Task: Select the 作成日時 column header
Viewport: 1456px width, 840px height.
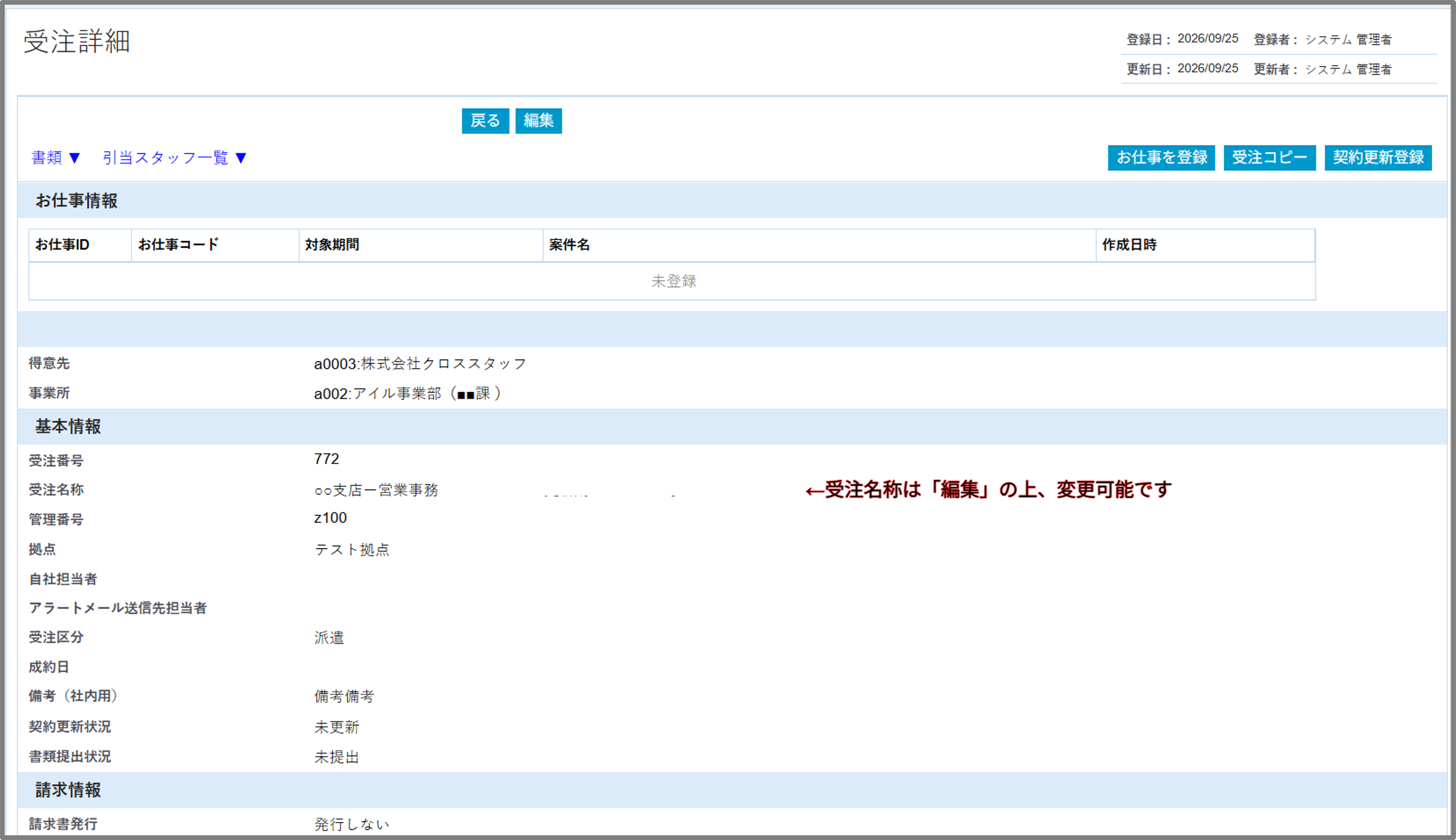Action: (1205, 245)
